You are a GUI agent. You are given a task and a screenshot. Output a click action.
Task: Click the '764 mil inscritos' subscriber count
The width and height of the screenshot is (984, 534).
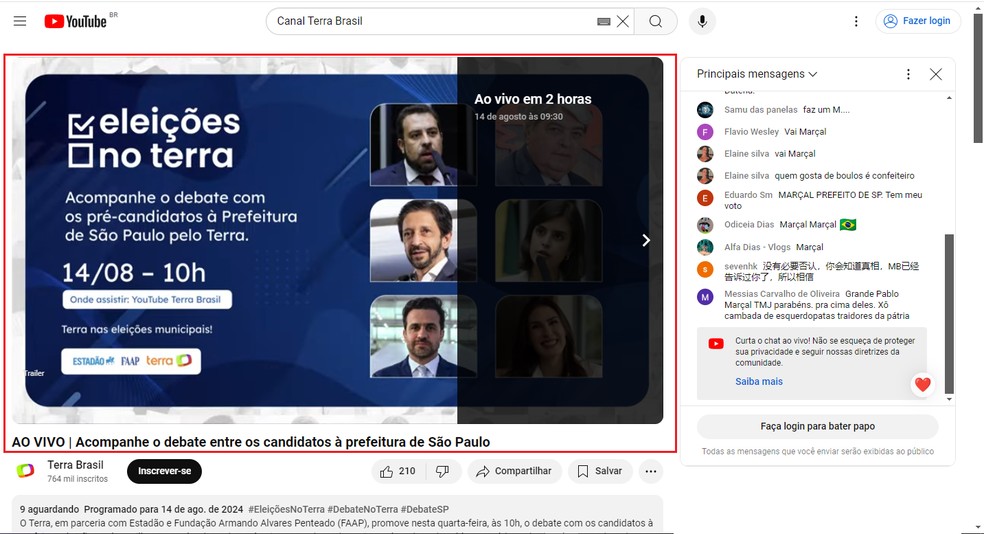[77, 479]
